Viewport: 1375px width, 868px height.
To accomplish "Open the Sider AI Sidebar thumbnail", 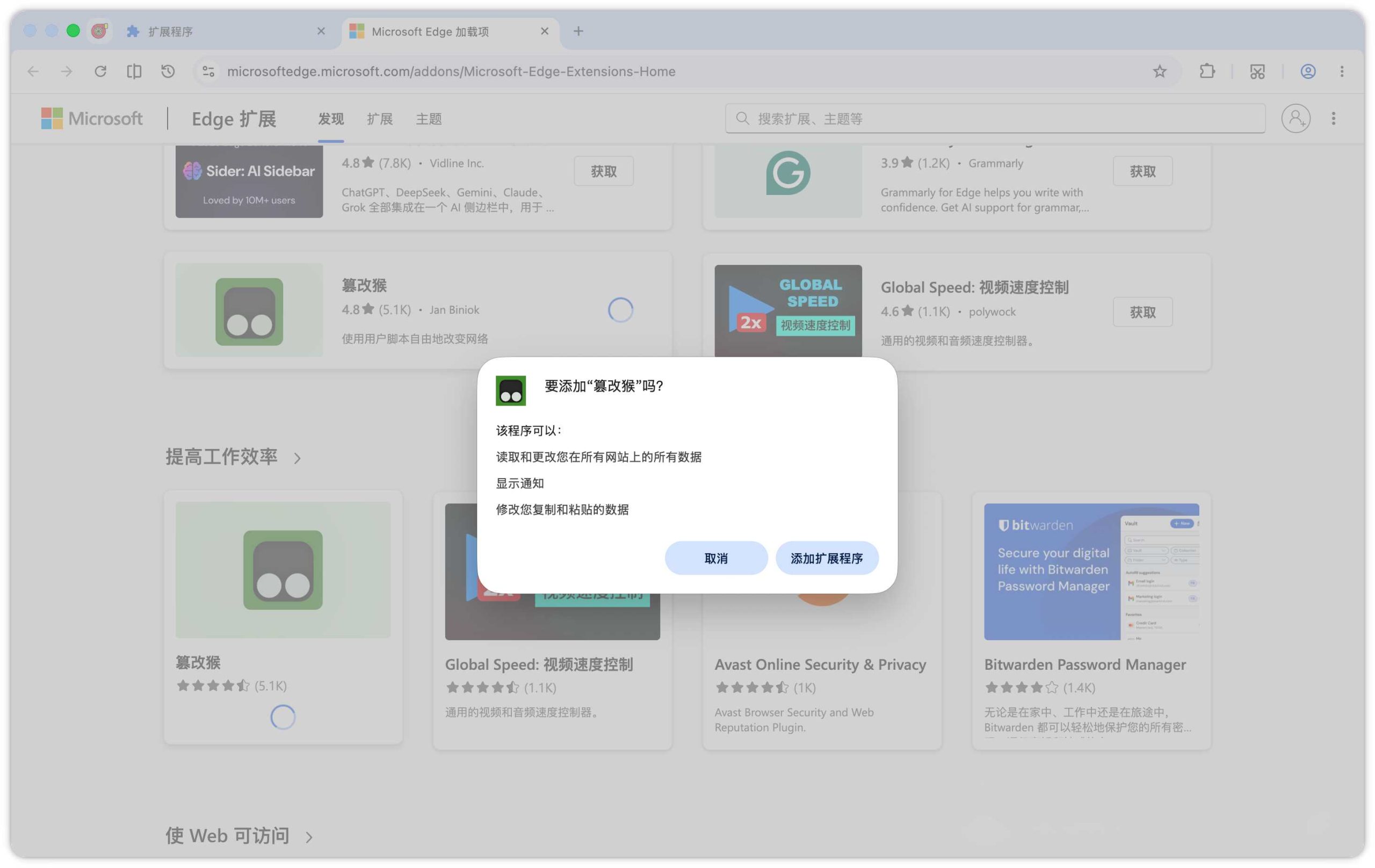I will click(249, 181).
